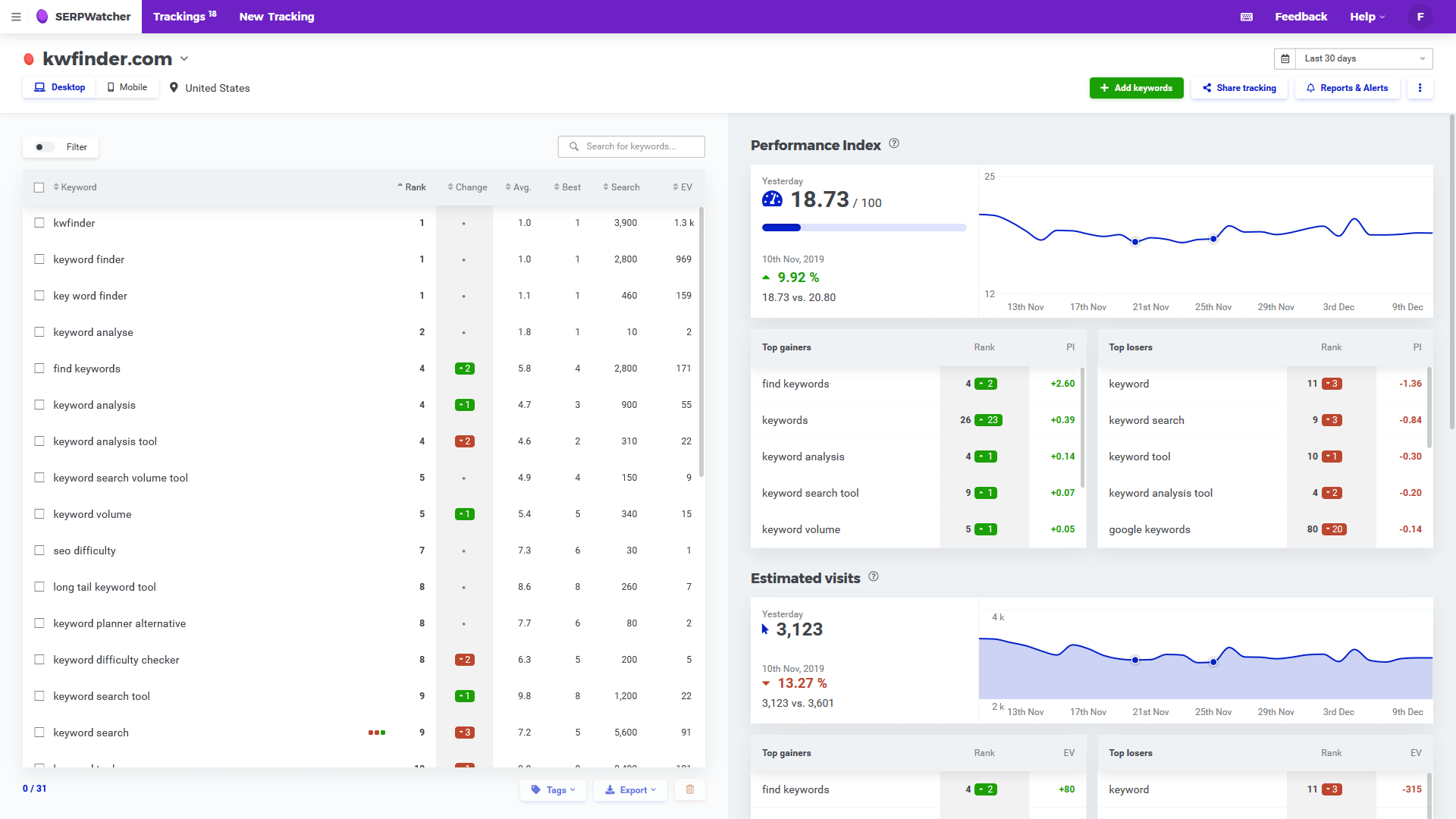The image size is (1456, 819).
Task: Click the Performance Index help question mark
Action: click(x=894, y=143)
